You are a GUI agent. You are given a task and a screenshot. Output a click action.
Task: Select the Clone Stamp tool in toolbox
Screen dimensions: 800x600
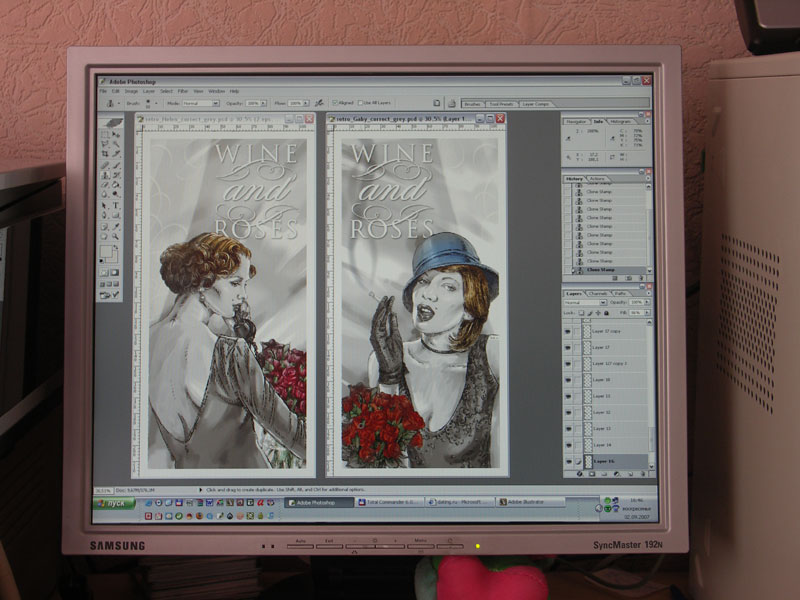(x=105, y=175)
